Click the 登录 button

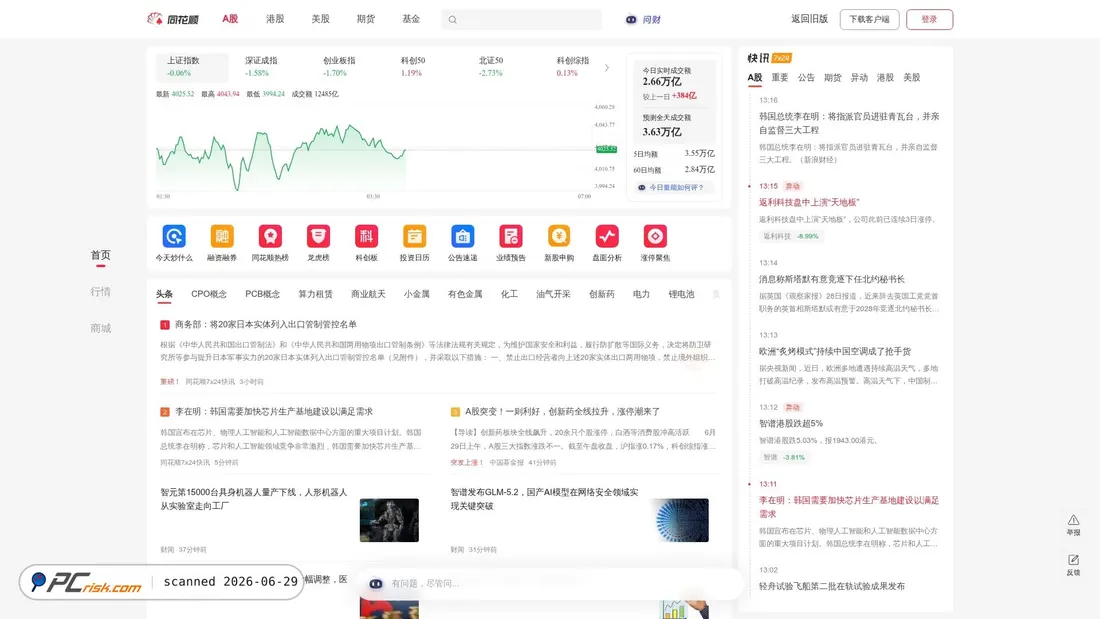coord(930,20)
